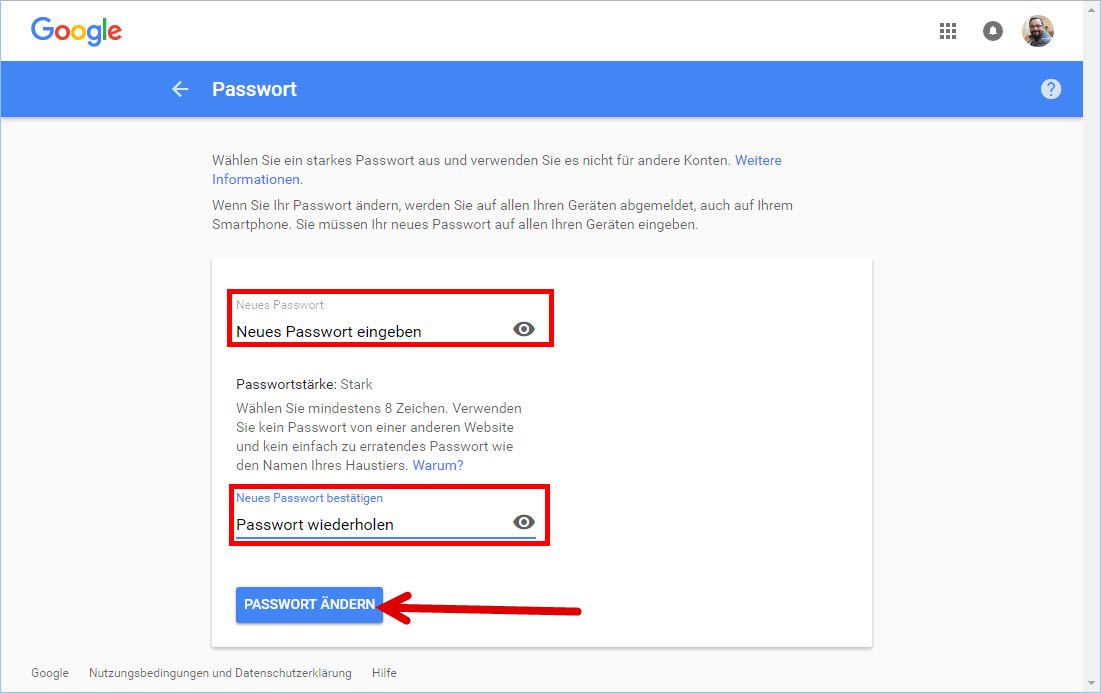This screenshot has width=1101, height=693.
Task: Open Nutzungsbedingungen und Datenschutzerklärung footer link
Action: (220, 673)
